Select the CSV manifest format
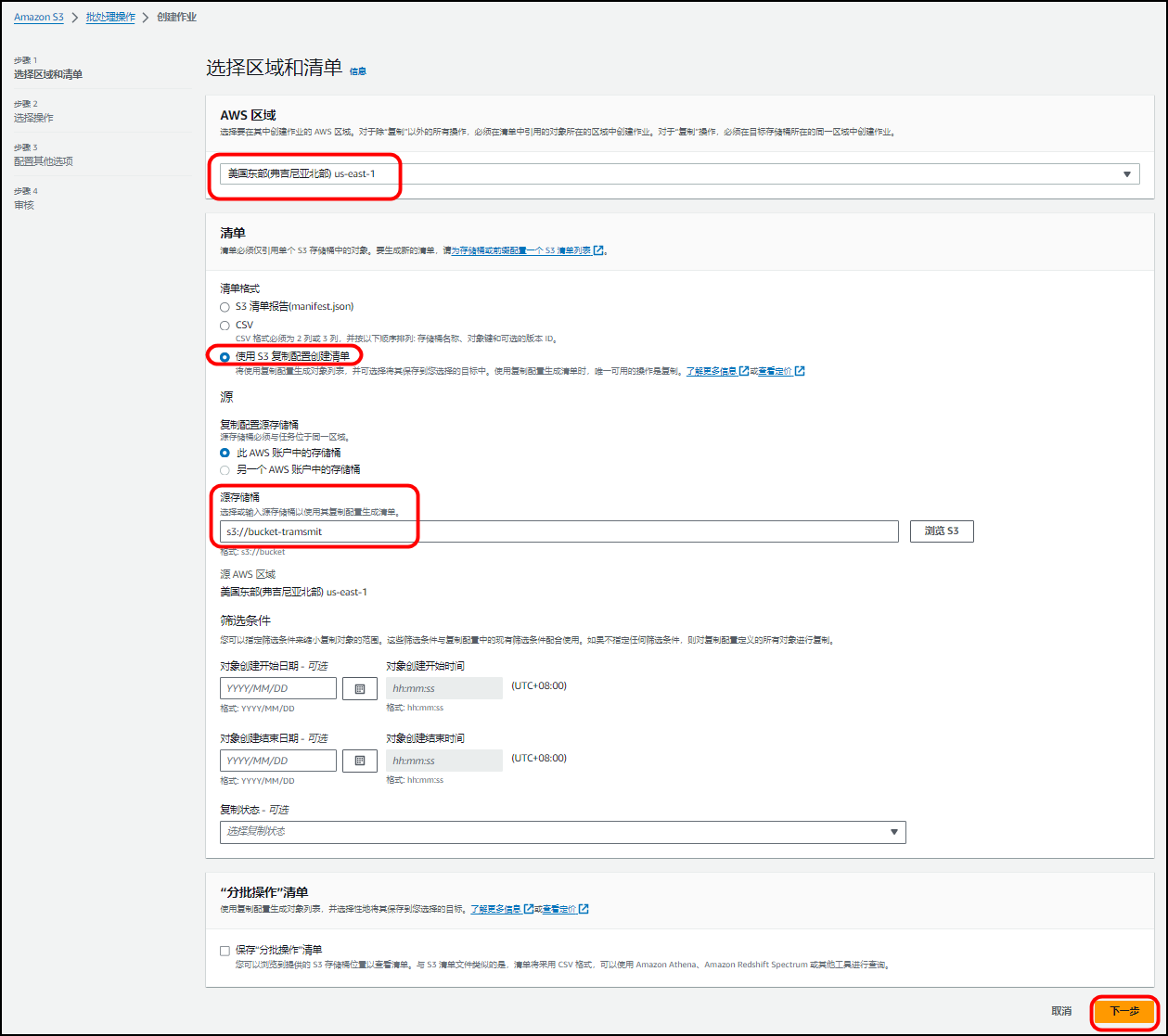The image size is (1168, 1036). [x=225, y=326]
